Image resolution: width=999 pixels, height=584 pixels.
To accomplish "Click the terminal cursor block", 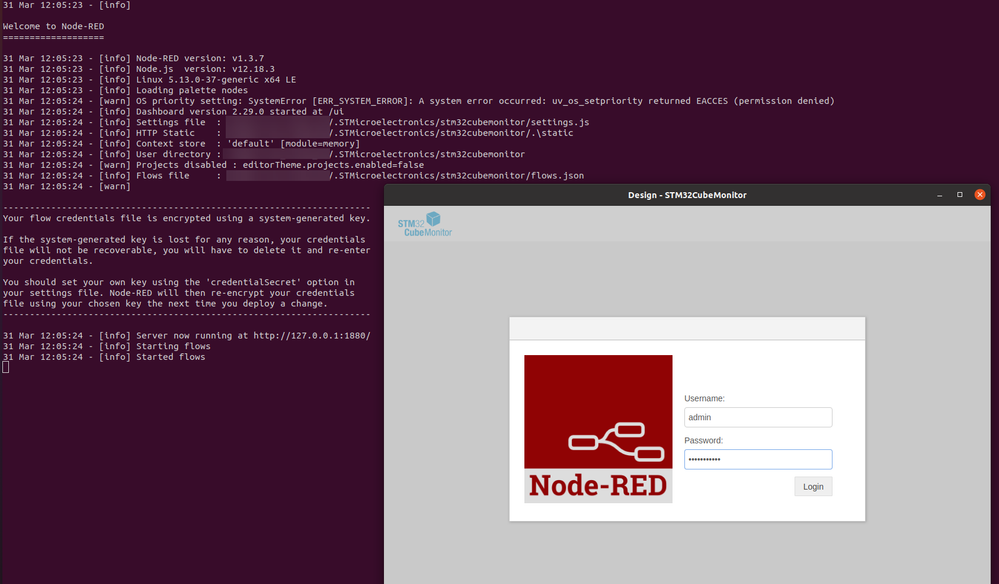I will point(6,367).
